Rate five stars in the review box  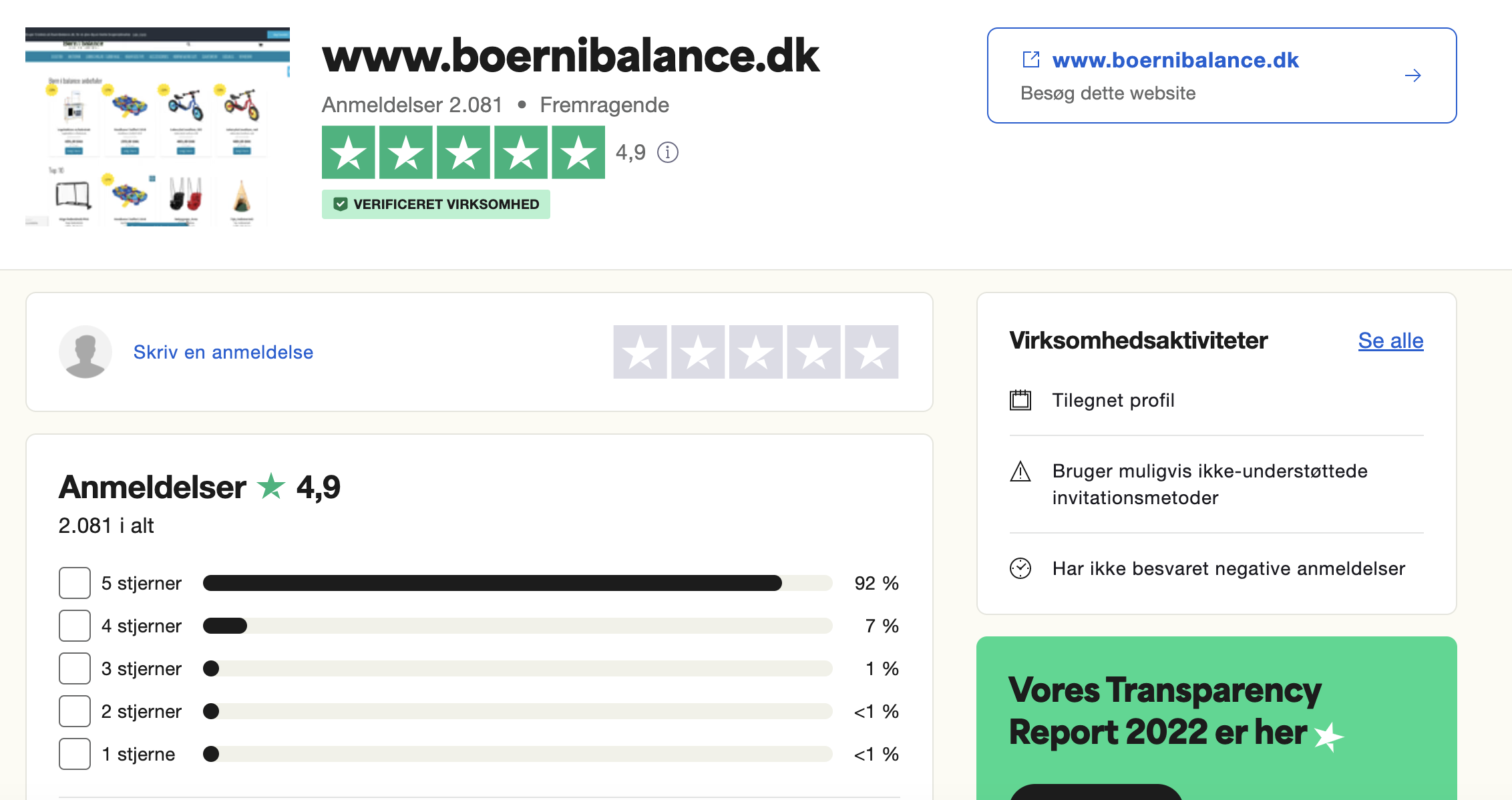click(x=871, y=352)
